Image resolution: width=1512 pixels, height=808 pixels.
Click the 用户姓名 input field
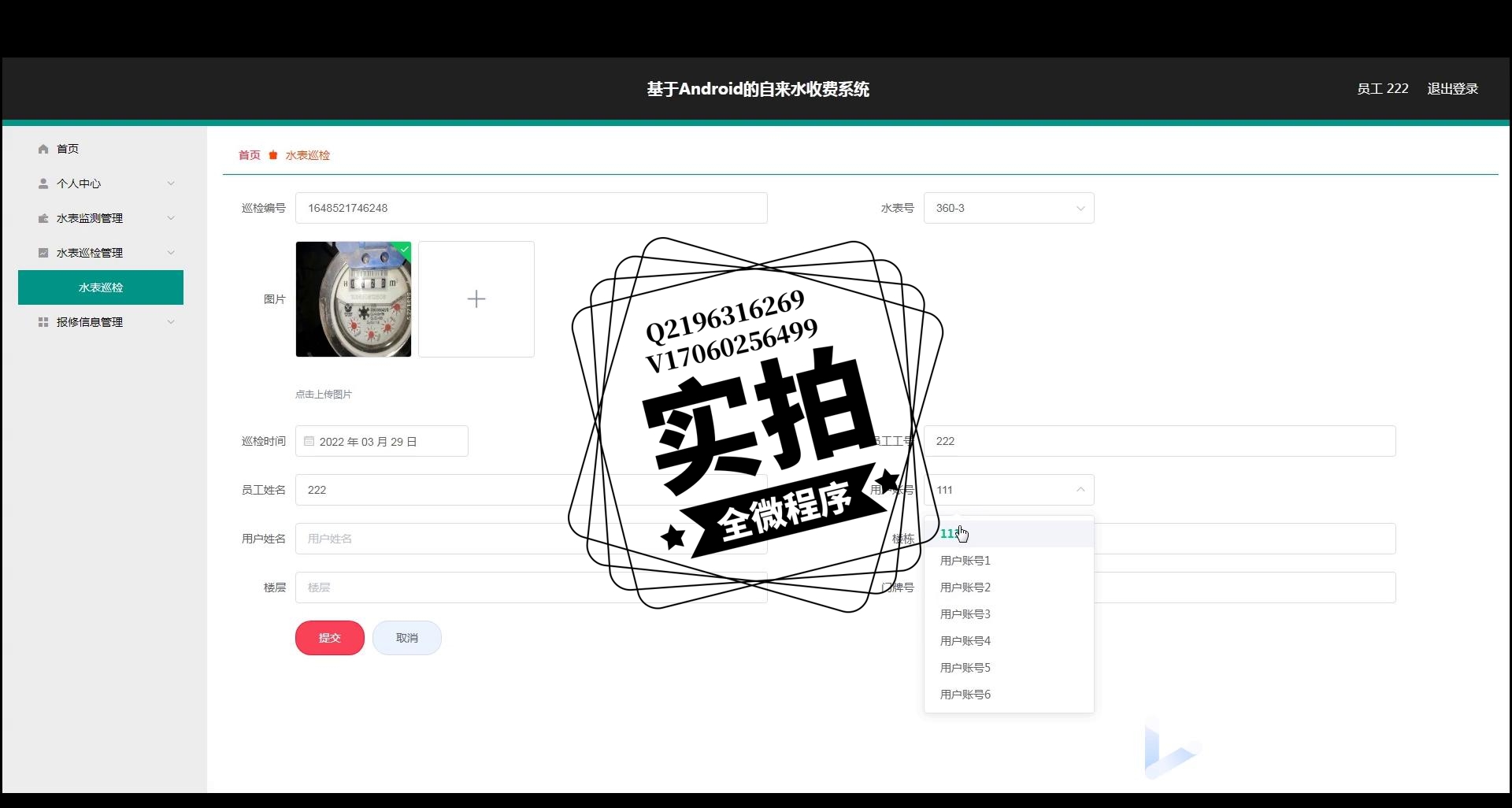532,539
